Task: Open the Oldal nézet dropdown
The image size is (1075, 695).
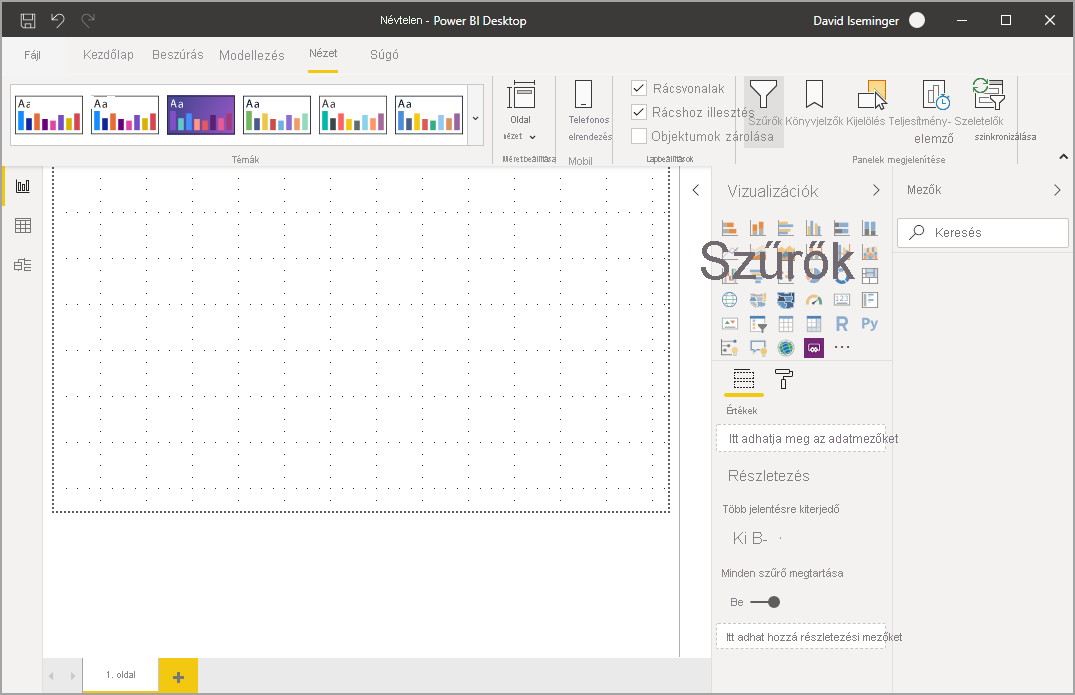Action: (x=521, y=111)
